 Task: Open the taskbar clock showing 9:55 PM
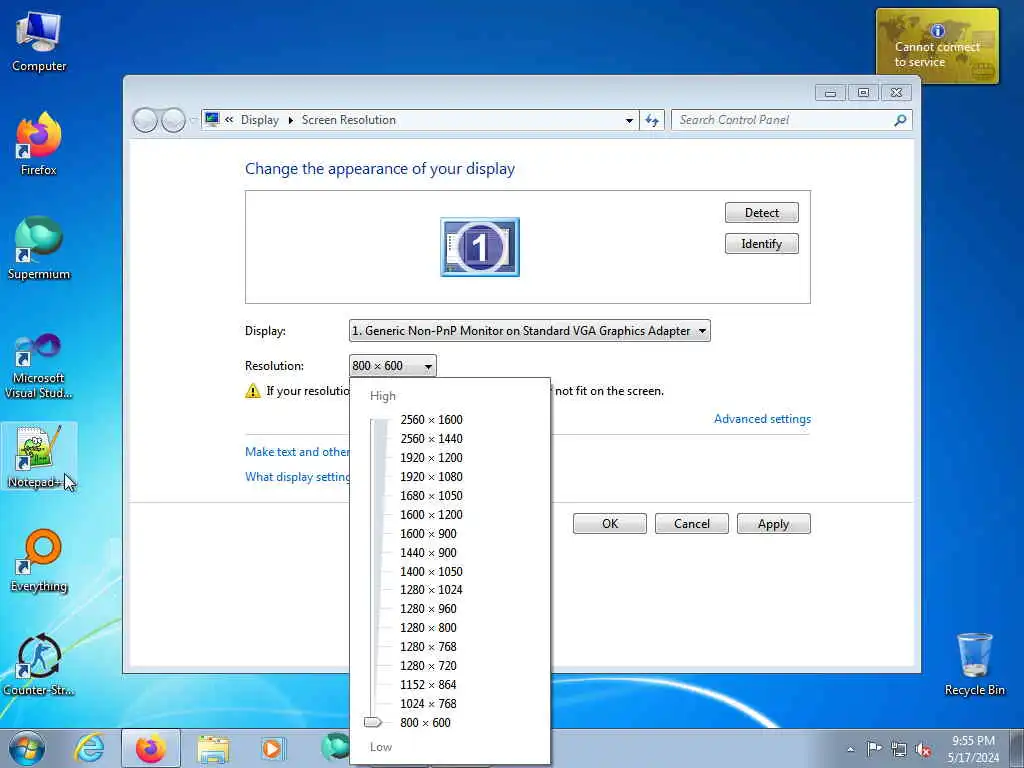point(973,749)
